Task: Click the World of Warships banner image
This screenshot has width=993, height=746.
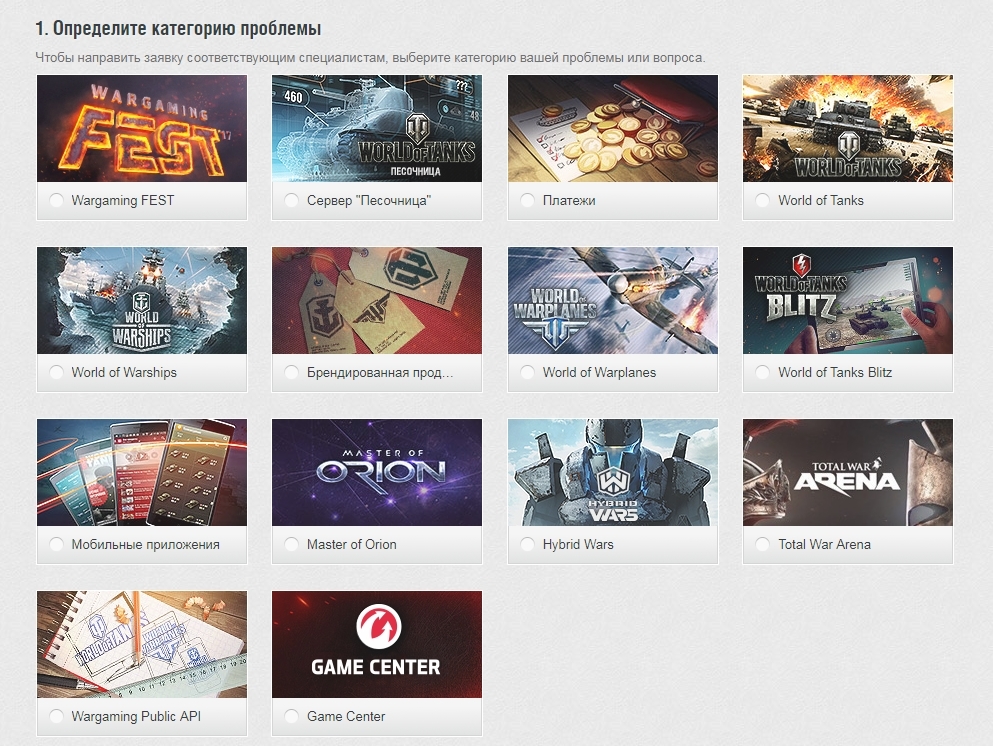Action: point(142,301)
